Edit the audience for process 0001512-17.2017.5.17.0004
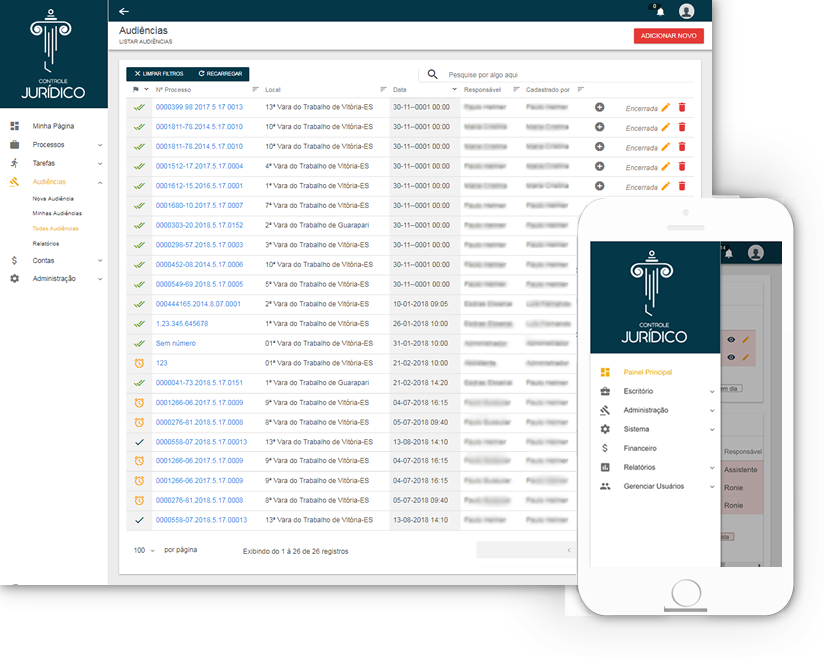 coord(666,166)
